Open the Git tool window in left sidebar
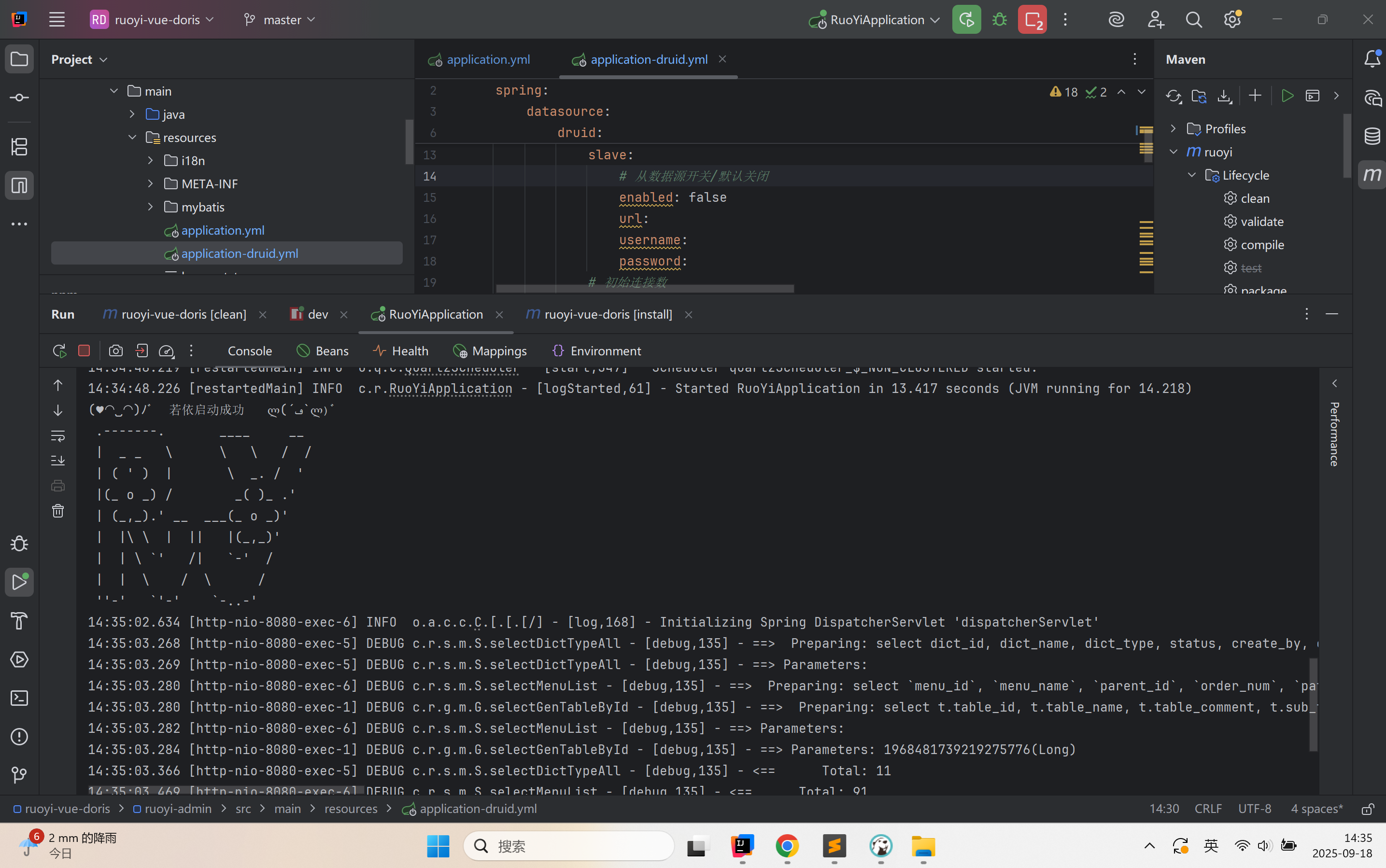This screenshot has height=868, width=1386. click(x=19, y=775)
